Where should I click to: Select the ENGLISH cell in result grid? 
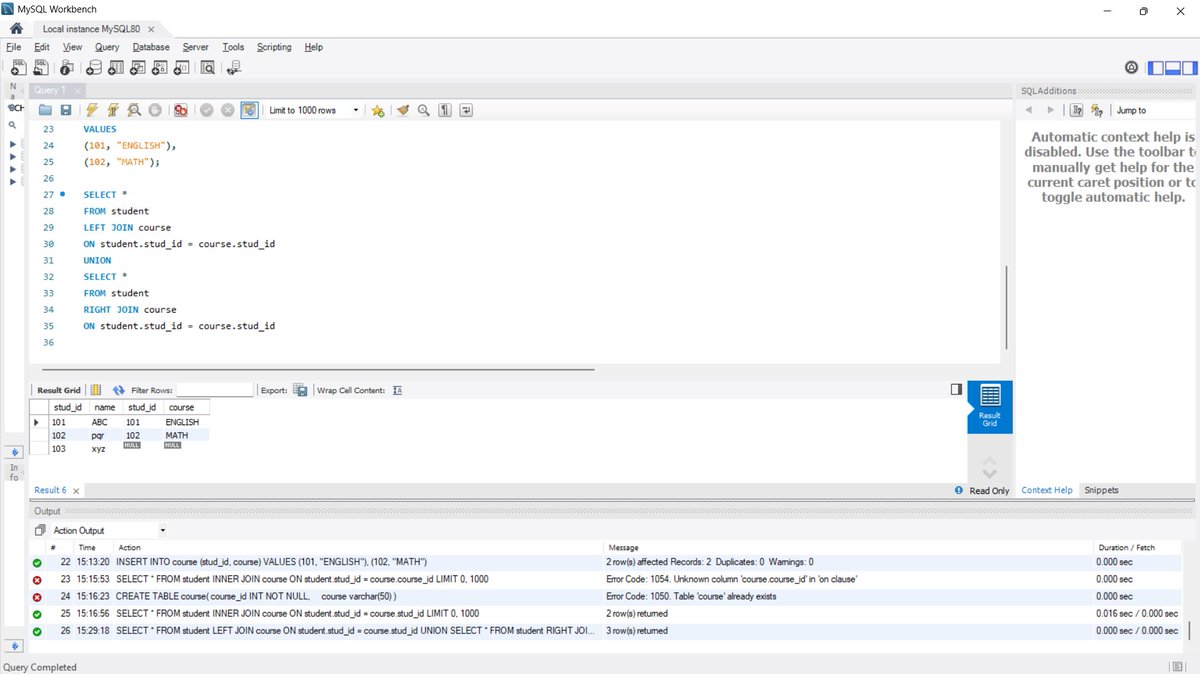(185, 422)
